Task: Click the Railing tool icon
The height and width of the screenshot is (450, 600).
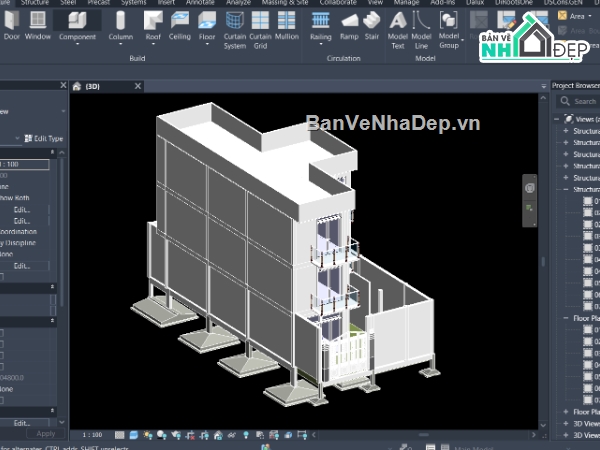Action: (321, 20)
